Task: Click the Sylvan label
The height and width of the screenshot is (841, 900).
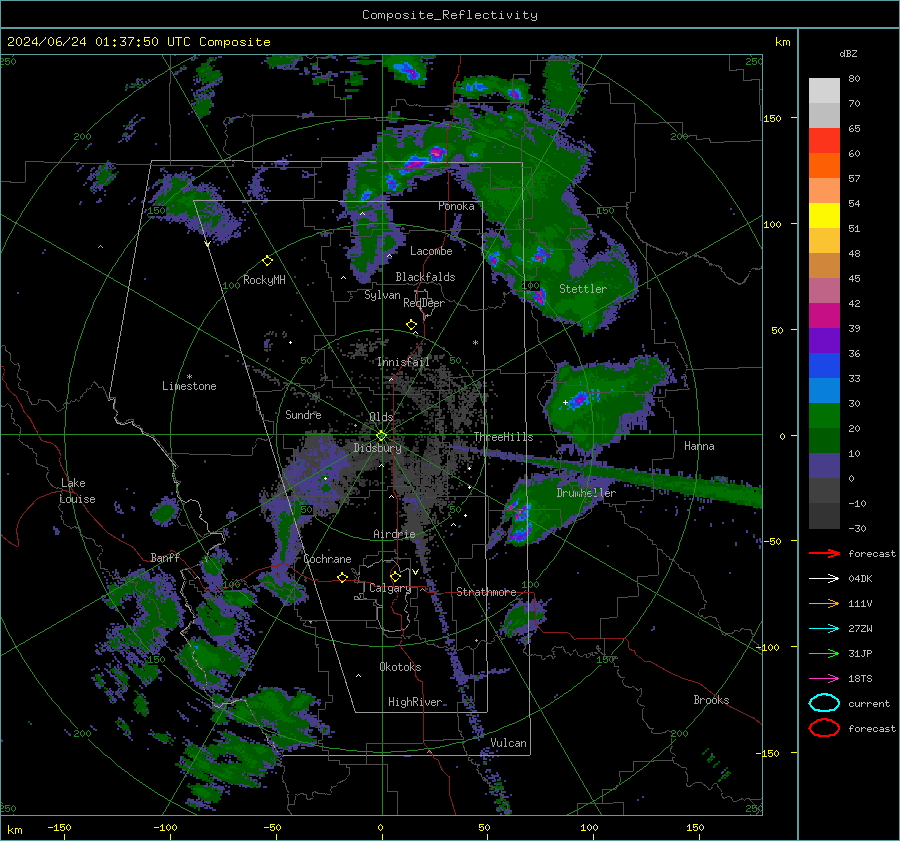Action: point(382,295)
